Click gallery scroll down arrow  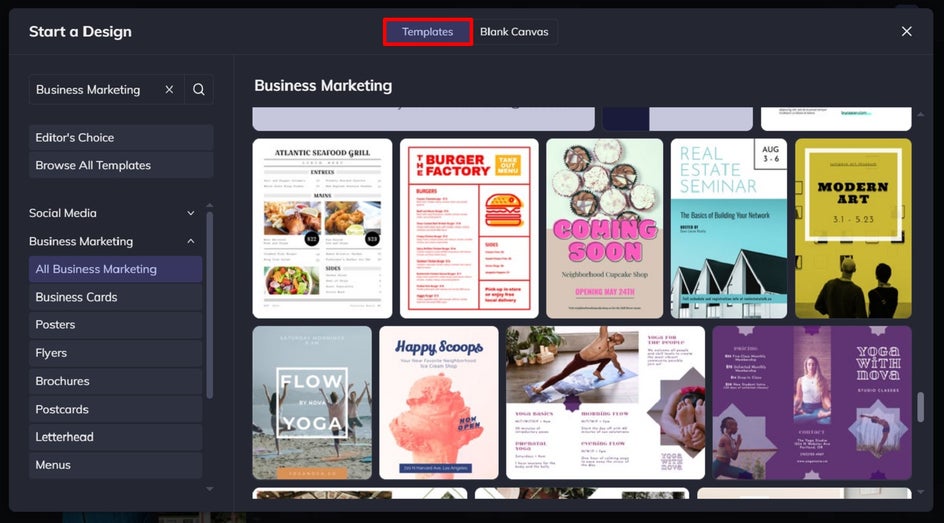(x=921, y=492)
